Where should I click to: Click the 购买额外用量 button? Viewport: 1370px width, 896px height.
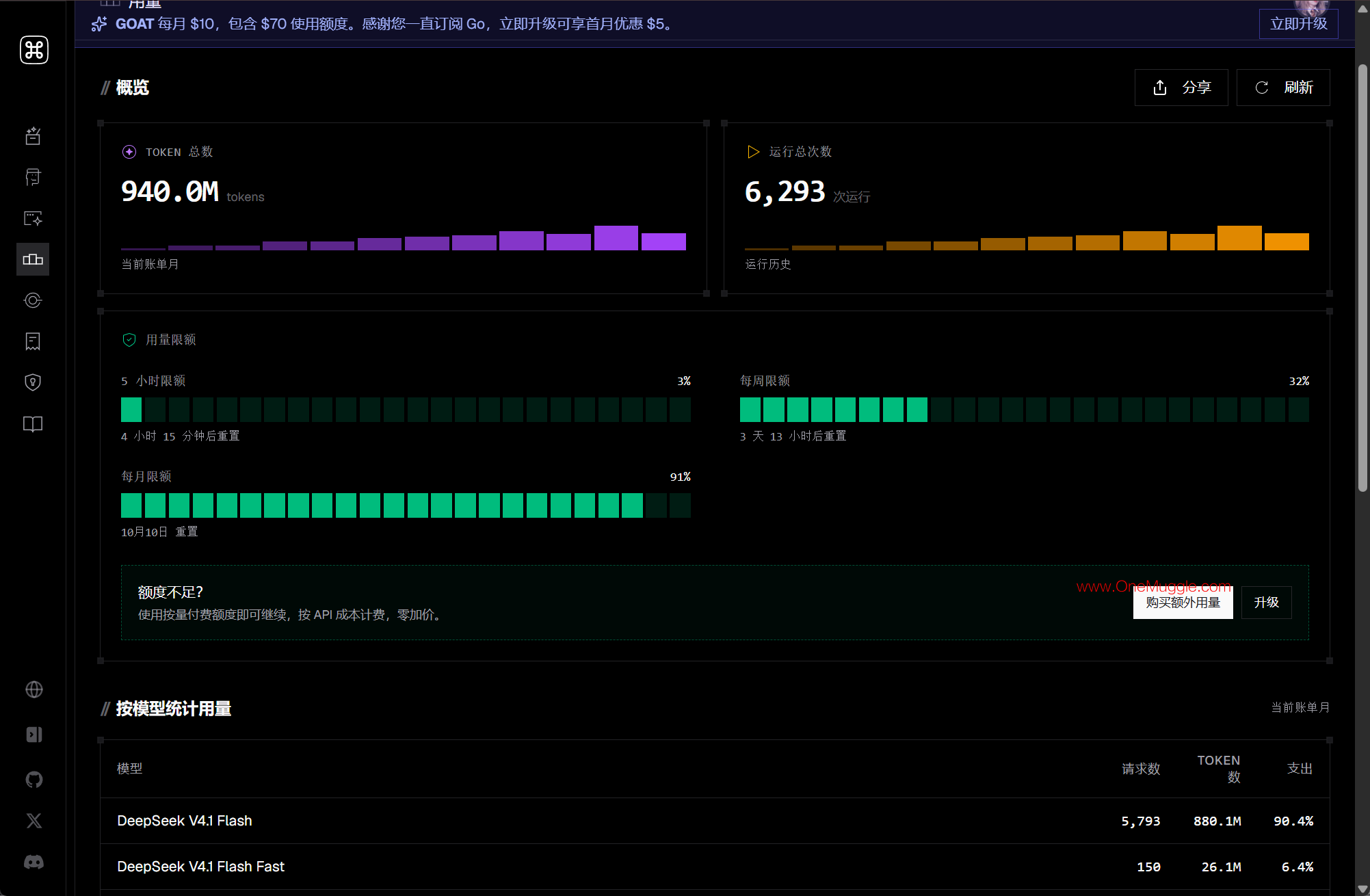pos(1183,603)
